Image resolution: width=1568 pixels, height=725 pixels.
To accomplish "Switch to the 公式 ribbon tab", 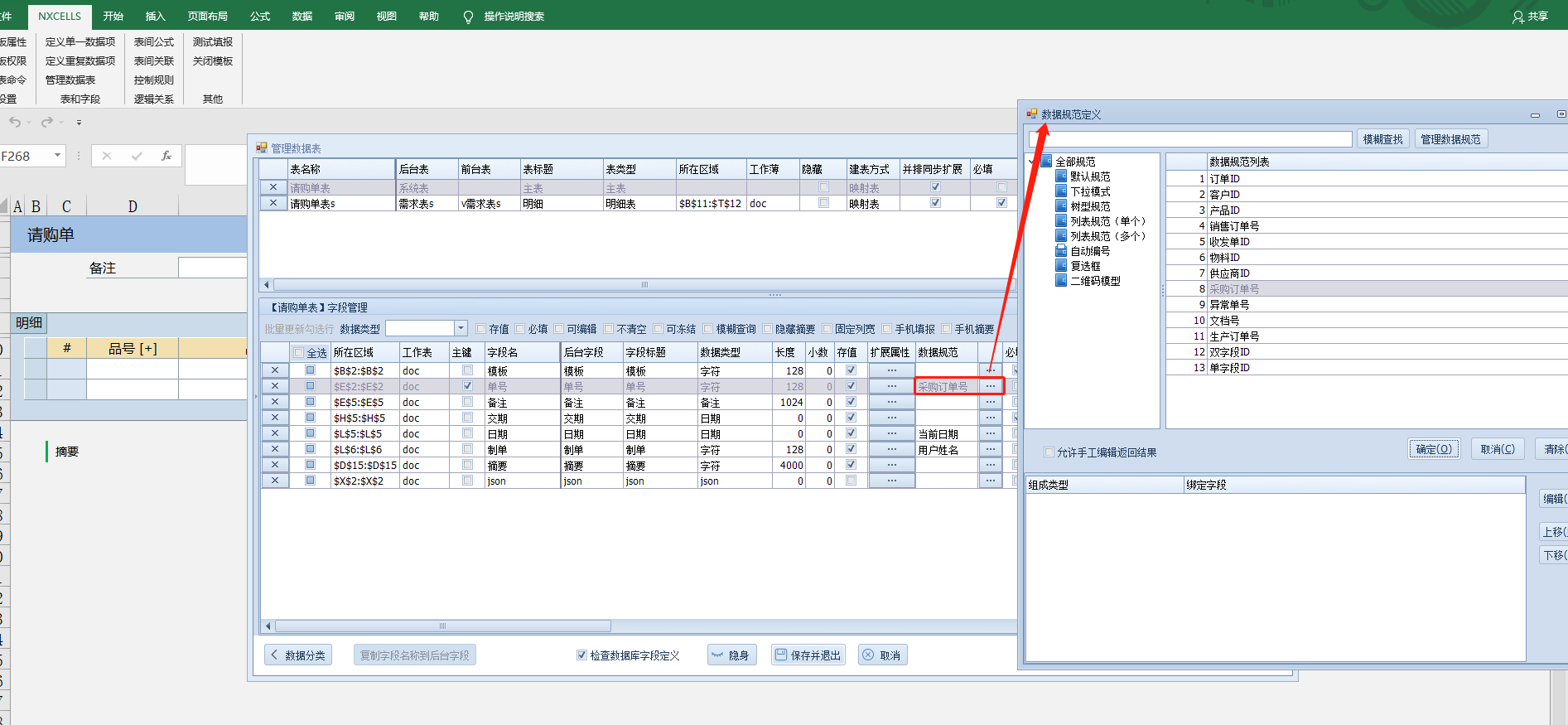I will click(x=260, y=17).
